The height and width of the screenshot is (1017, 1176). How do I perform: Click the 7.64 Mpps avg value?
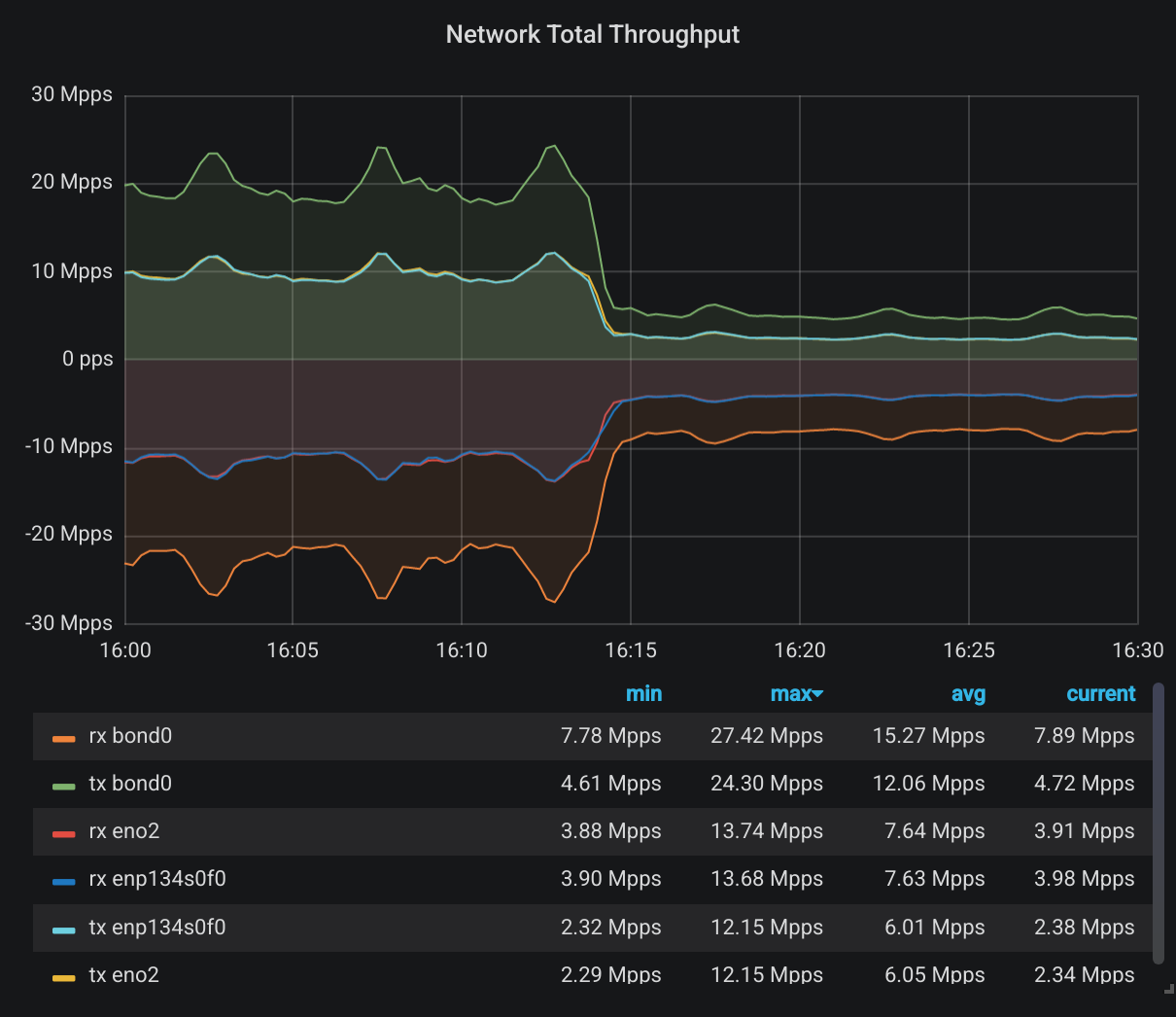pyautogui.click(x=935, y=831)
